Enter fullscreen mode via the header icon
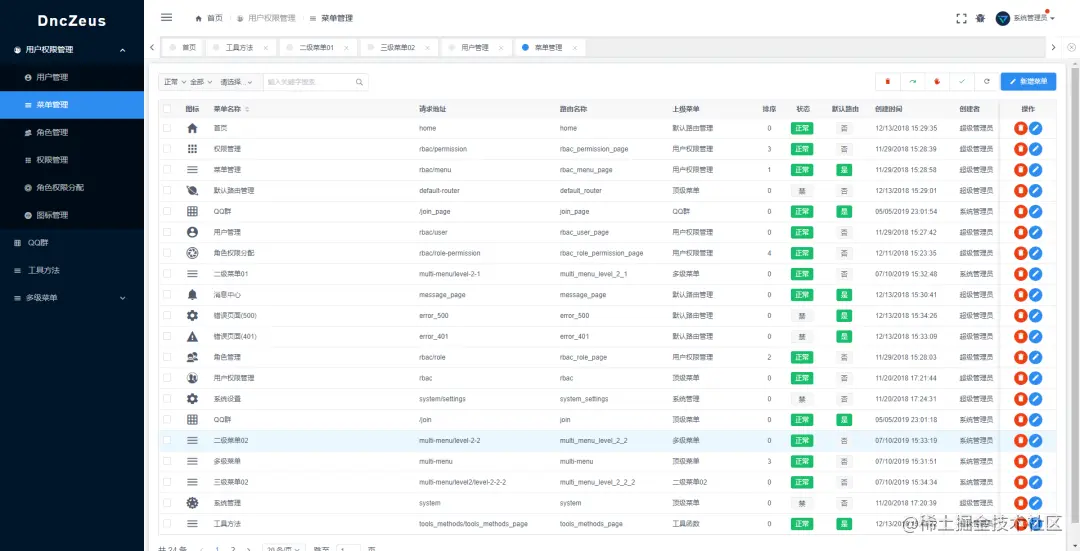Screen dimensions: 1080x551 coord(961,19)
